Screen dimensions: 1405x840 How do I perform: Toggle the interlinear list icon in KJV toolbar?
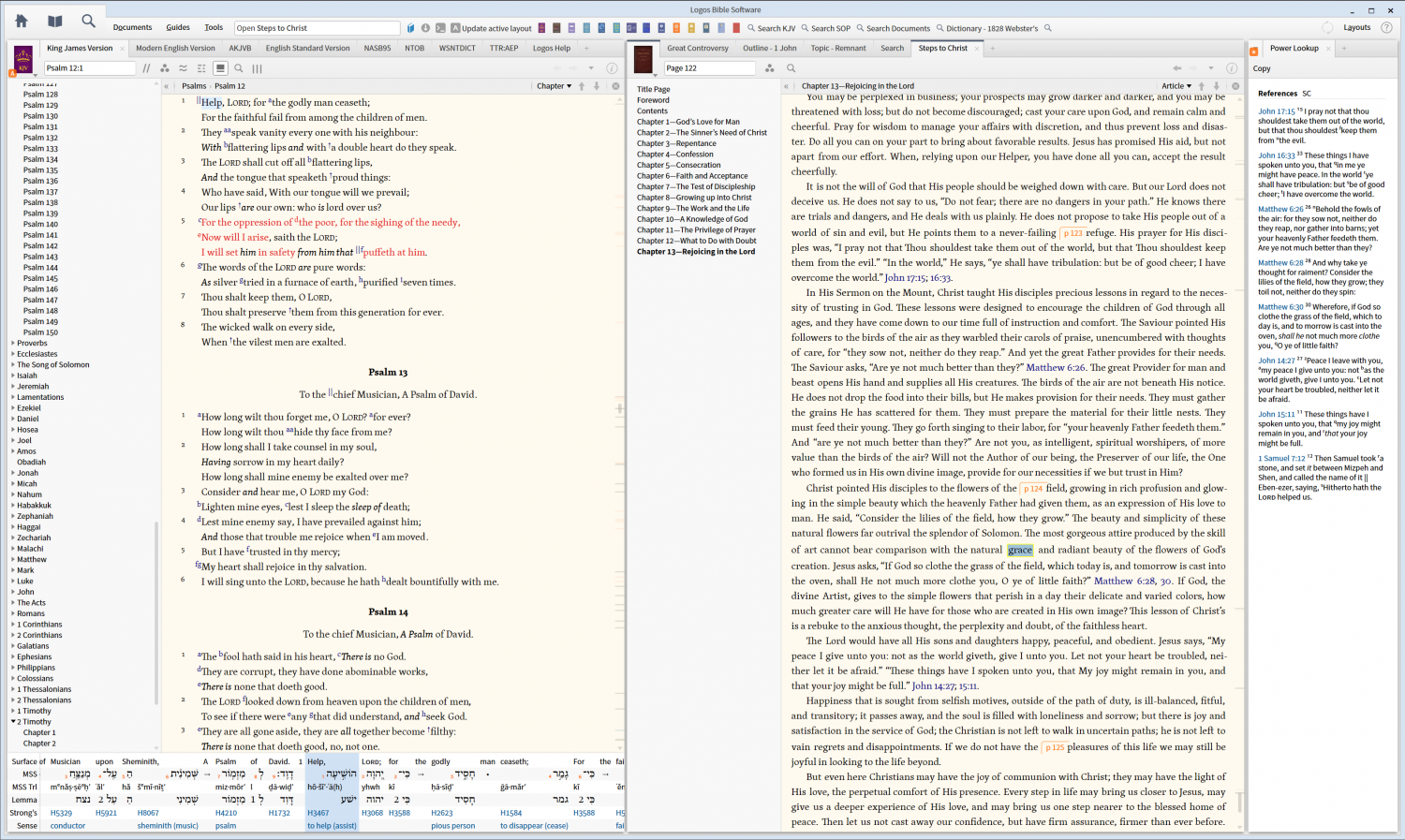point(201,68)
